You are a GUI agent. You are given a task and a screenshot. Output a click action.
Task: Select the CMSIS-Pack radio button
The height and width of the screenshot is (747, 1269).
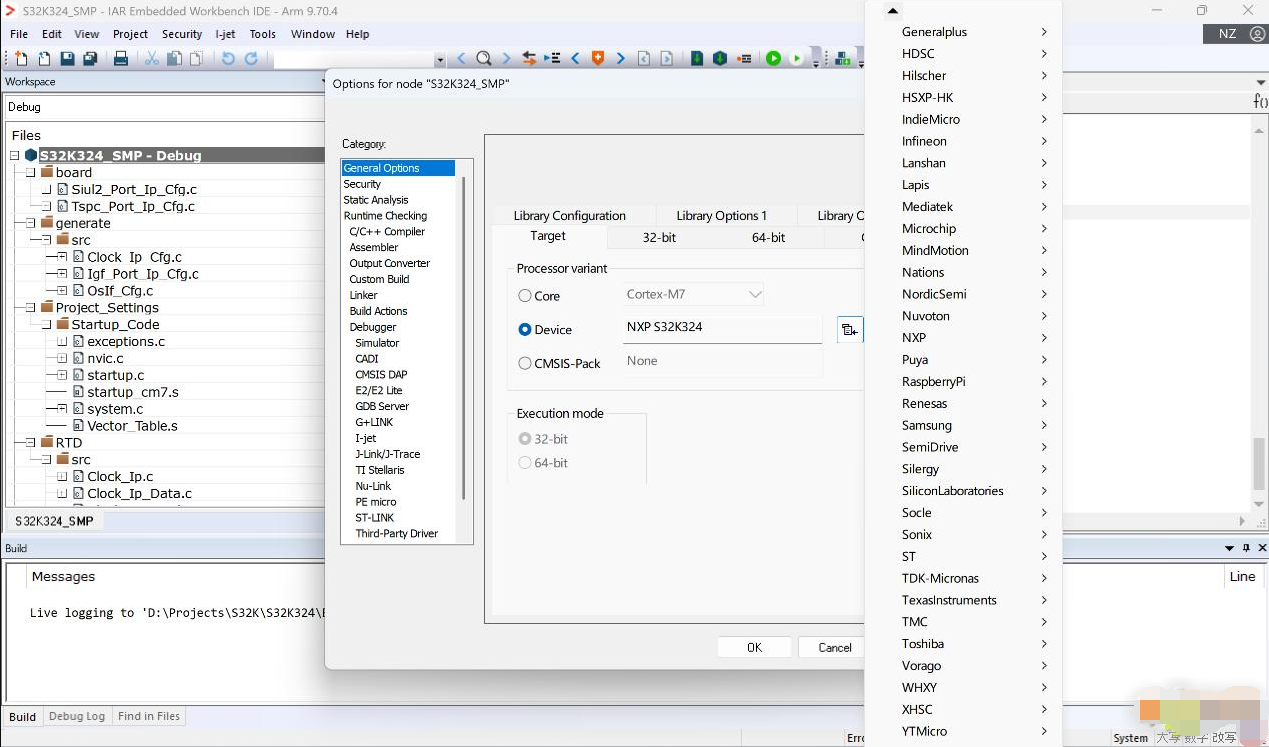[x=525, y=363]
